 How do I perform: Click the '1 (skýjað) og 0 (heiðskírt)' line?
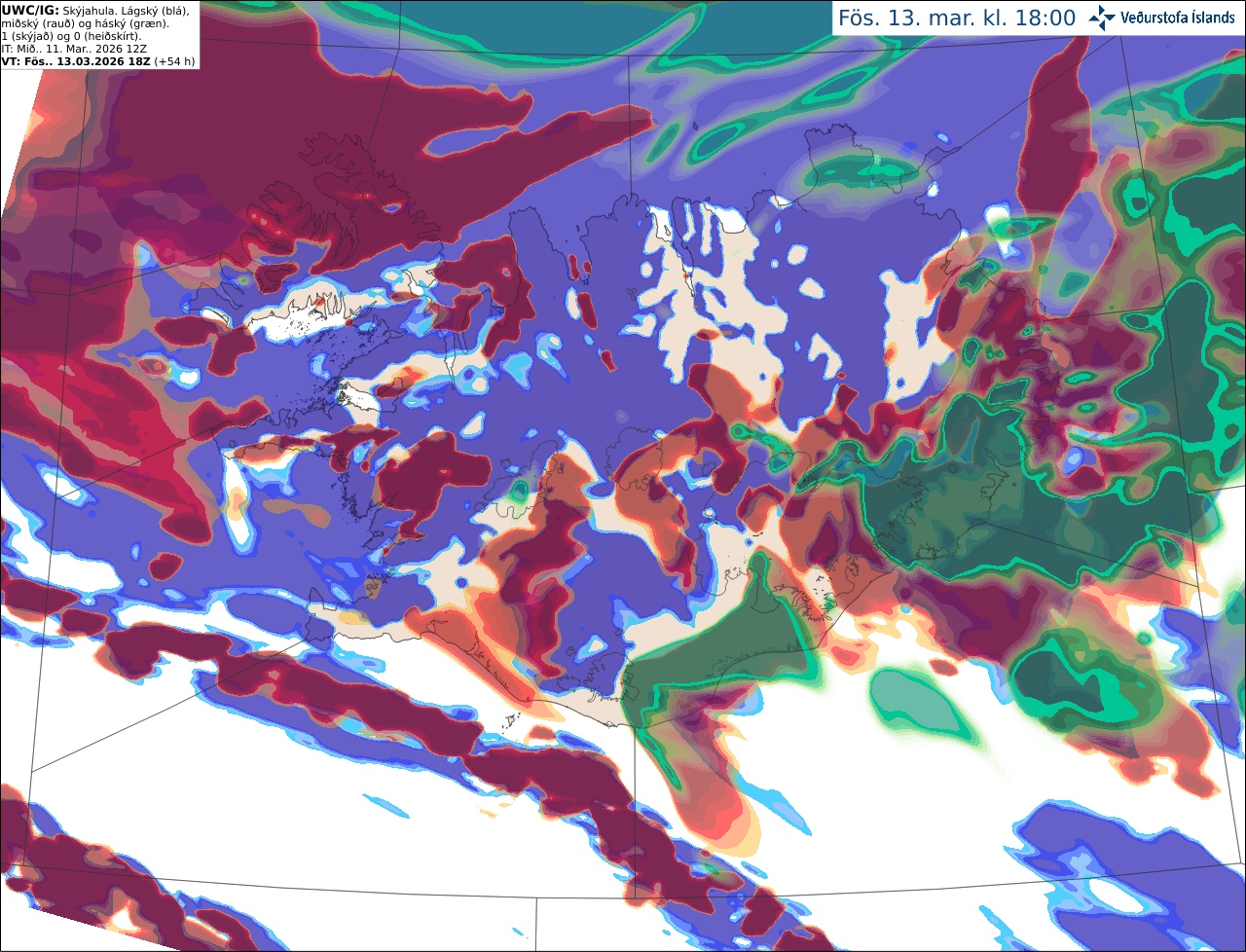[x=71, y=36]
